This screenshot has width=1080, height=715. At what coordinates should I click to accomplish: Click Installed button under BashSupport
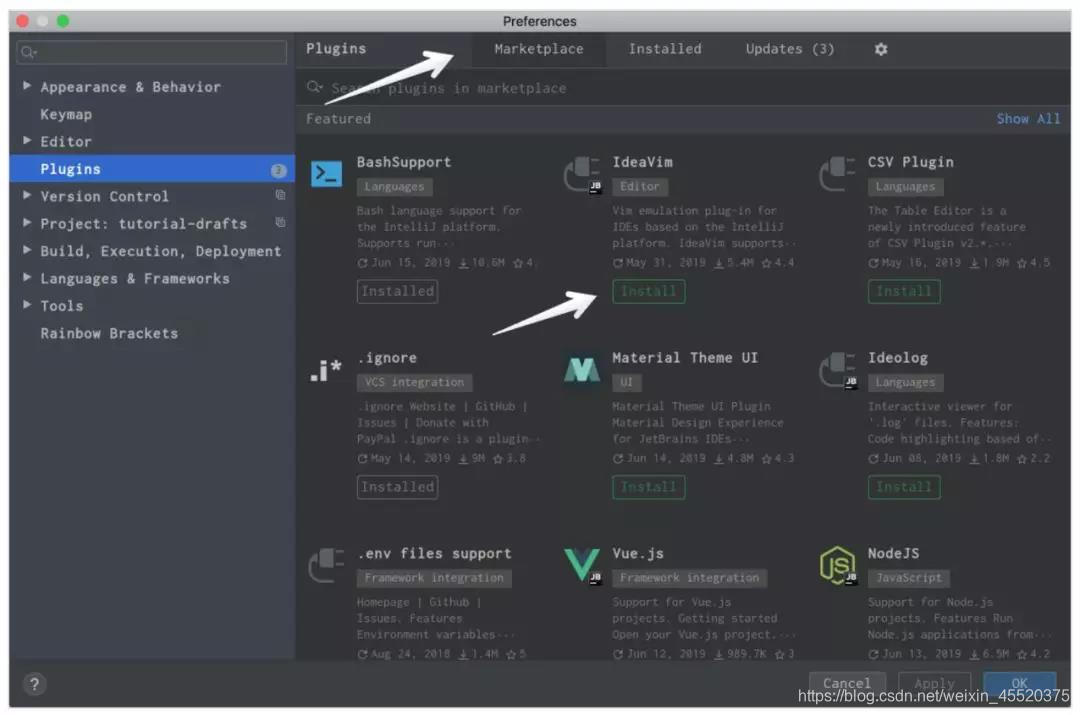(397, 291)
